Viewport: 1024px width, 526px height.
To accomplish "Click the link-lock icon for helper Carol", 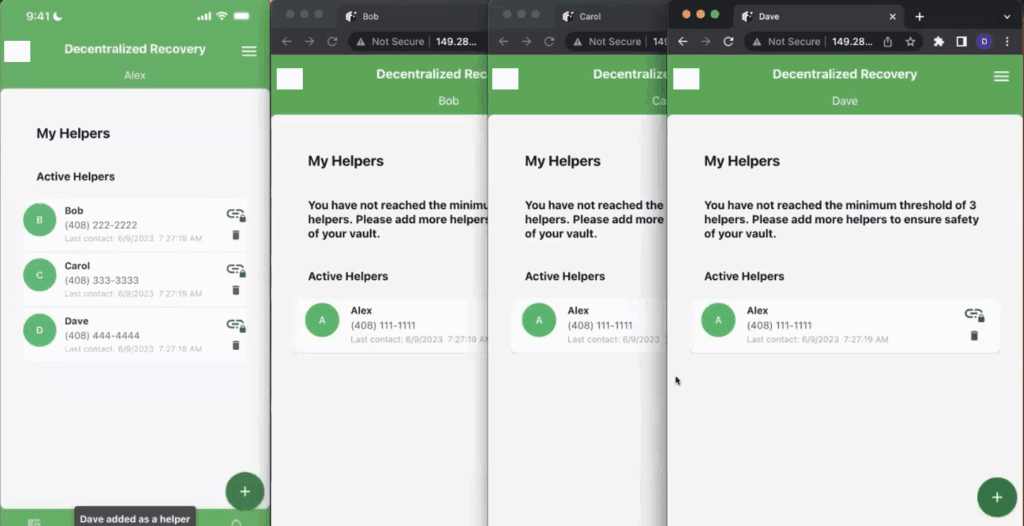I will tap(235, 269).
